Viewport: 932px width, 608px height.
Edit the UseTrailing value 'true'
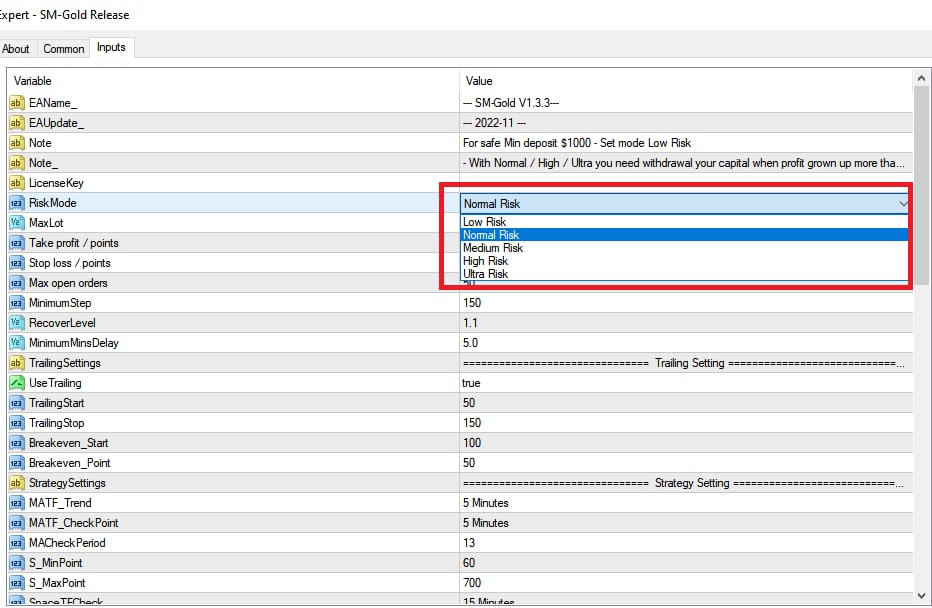point(687,383)
